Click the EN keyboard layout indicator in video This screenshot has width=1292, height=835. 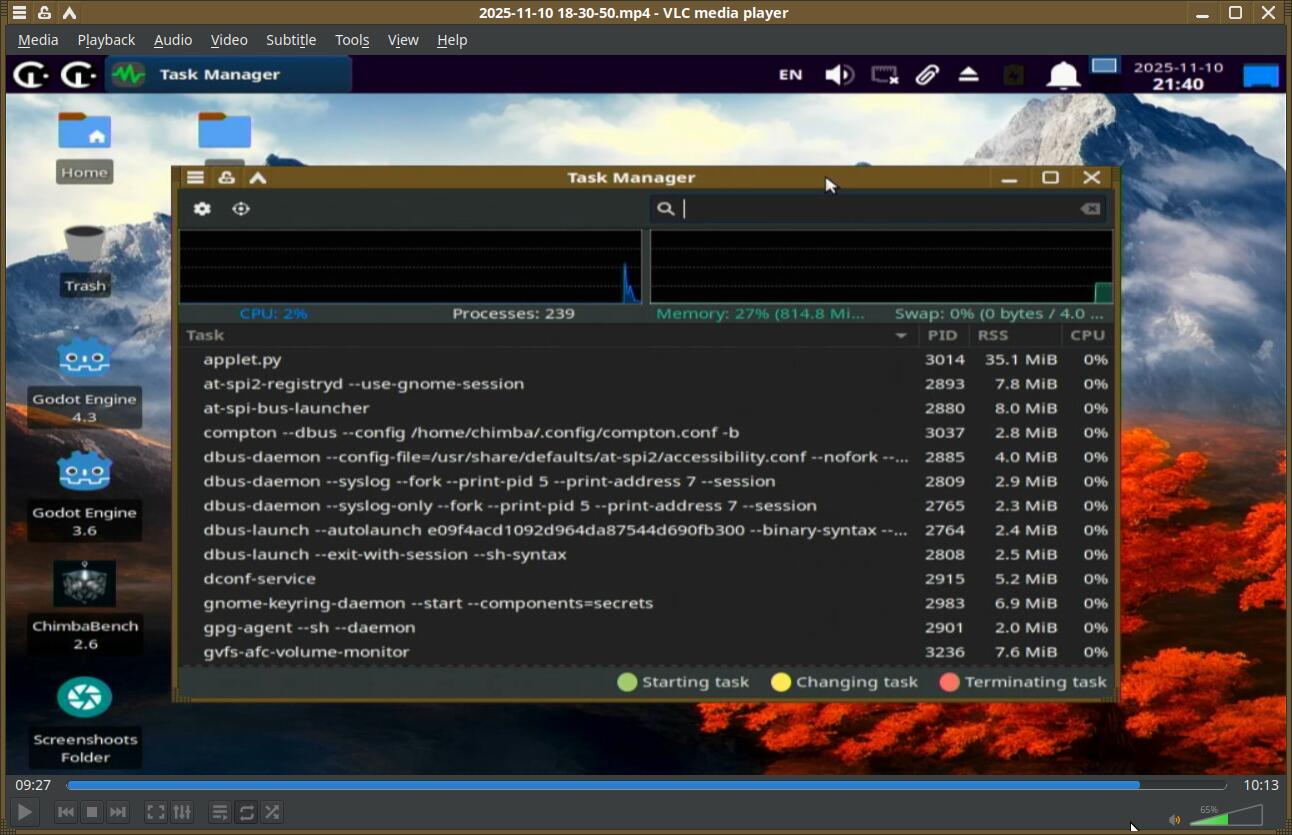click(790, 74)
